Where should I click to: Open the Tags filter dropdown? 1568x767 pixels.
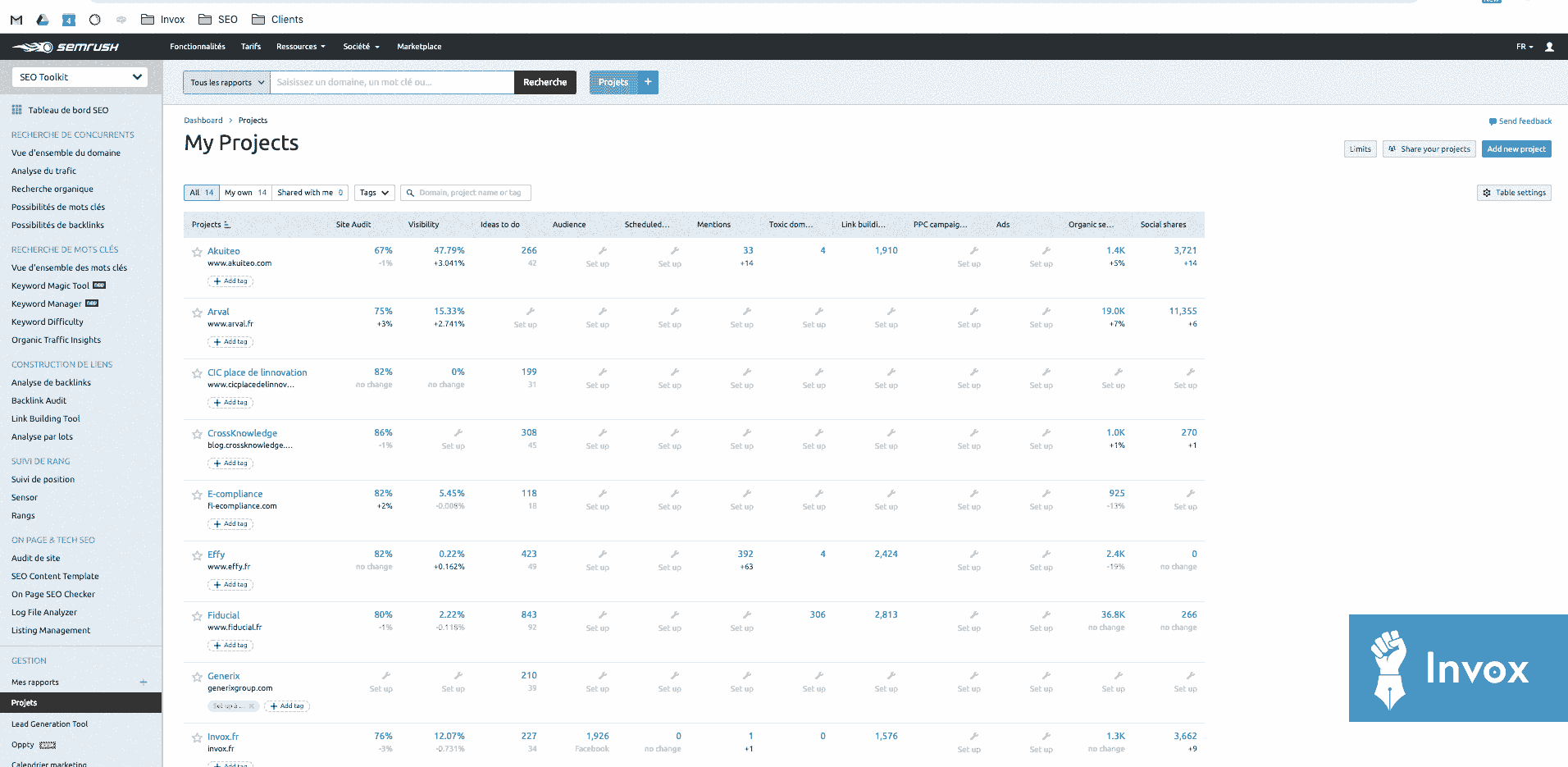click(x=374, y=193)
